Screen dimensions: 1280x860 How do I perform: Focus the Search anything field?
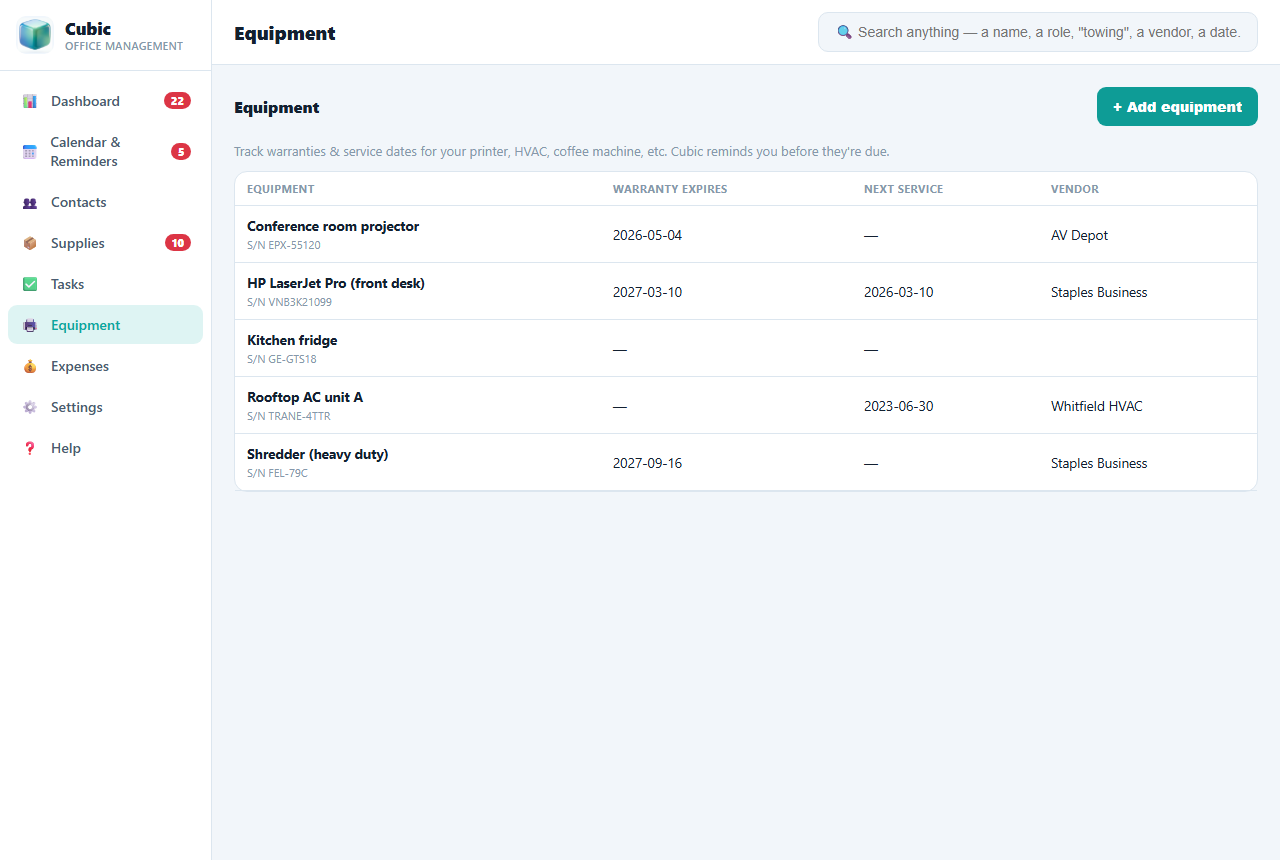click(1038, 32)
